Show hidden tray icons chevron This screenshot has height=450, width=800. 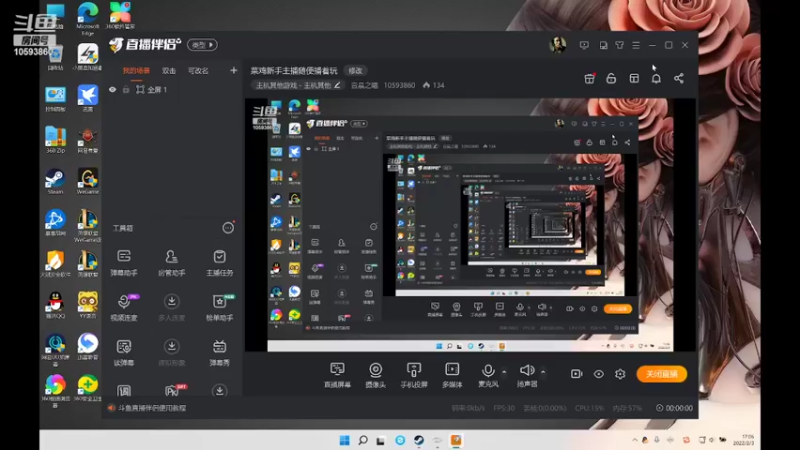(x=635, y=440)
